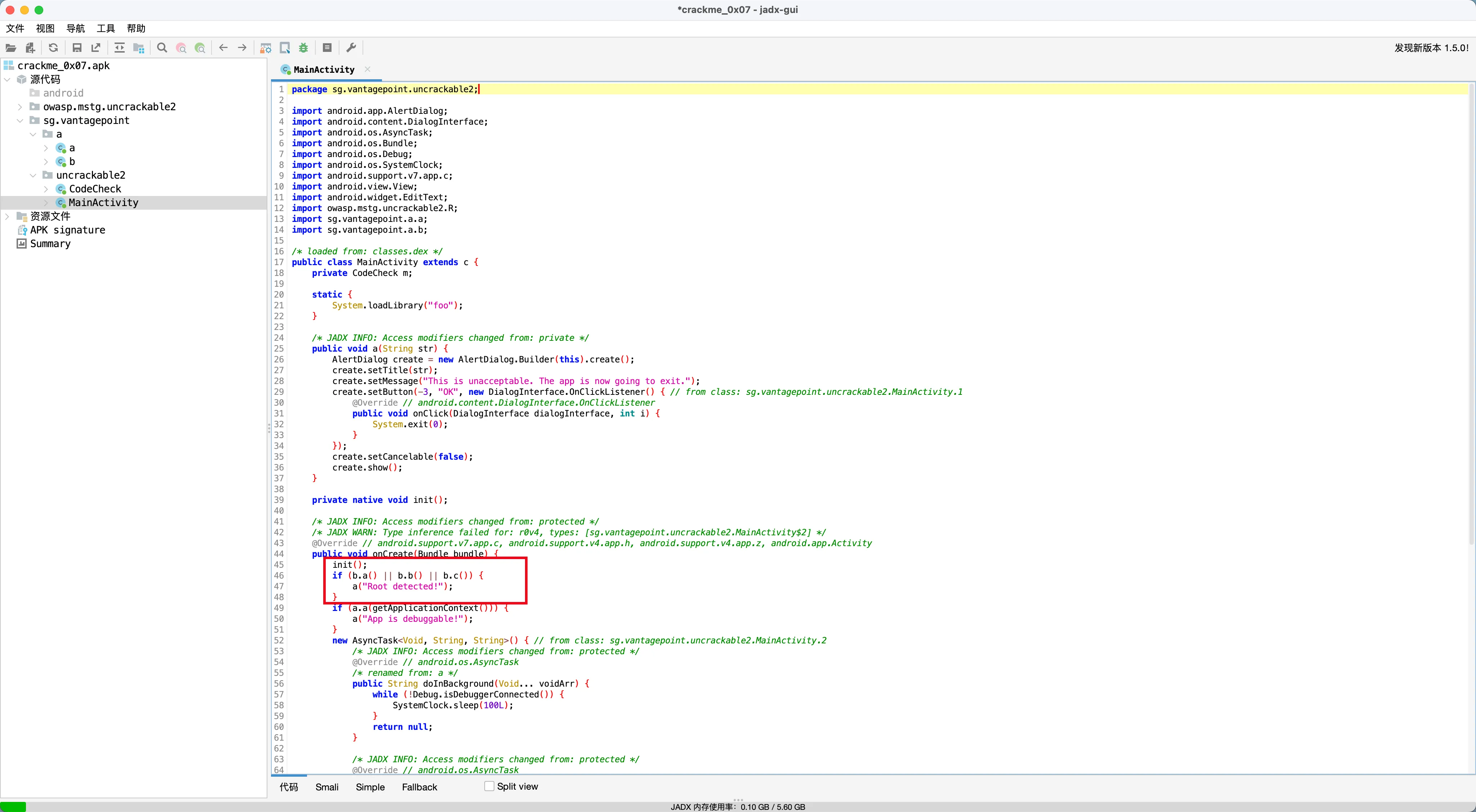Click the green debugger bug icon
1476x812 pixels.
[304, 48]
